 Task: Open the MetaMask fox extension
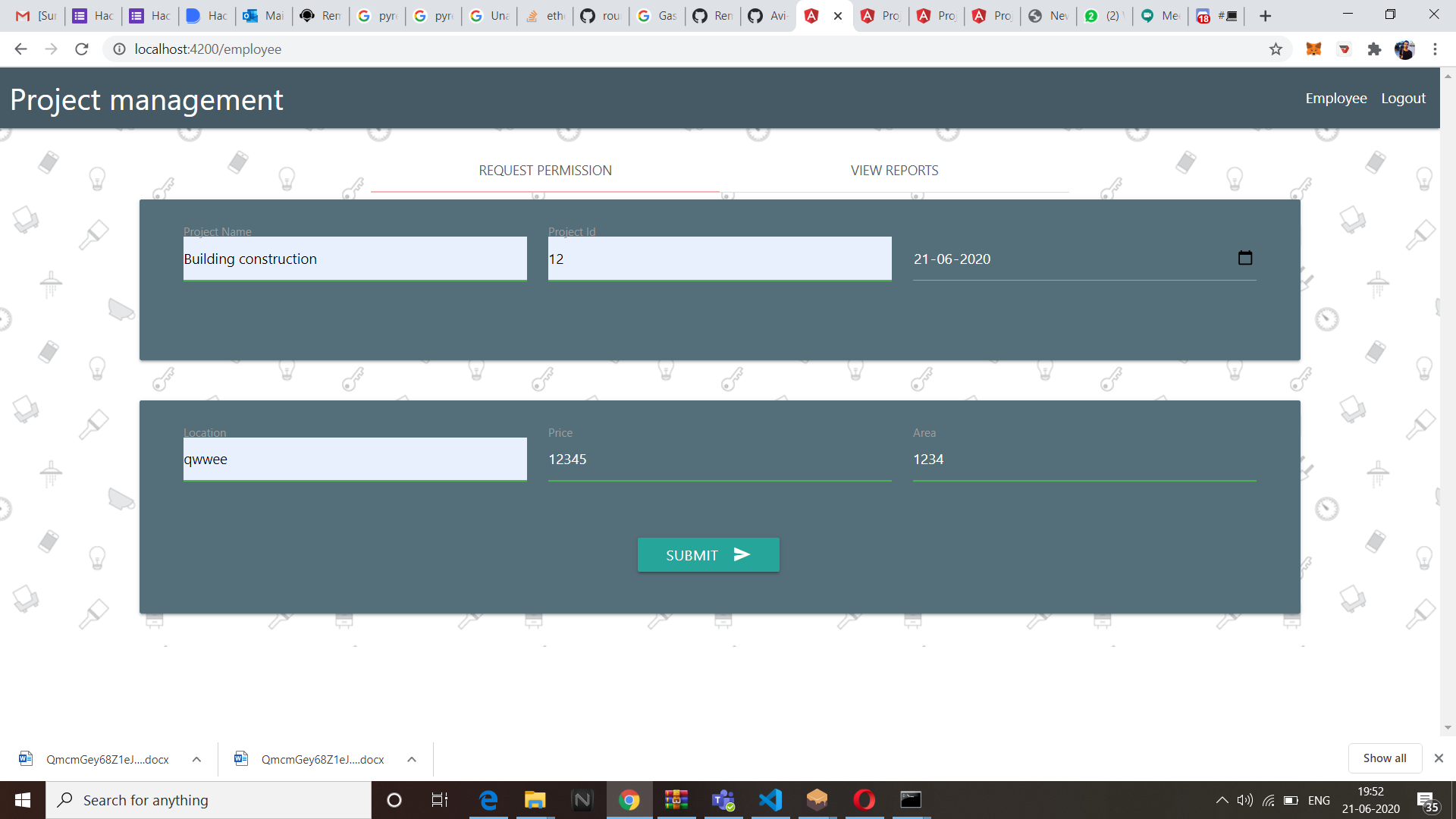coord(1313,49)
